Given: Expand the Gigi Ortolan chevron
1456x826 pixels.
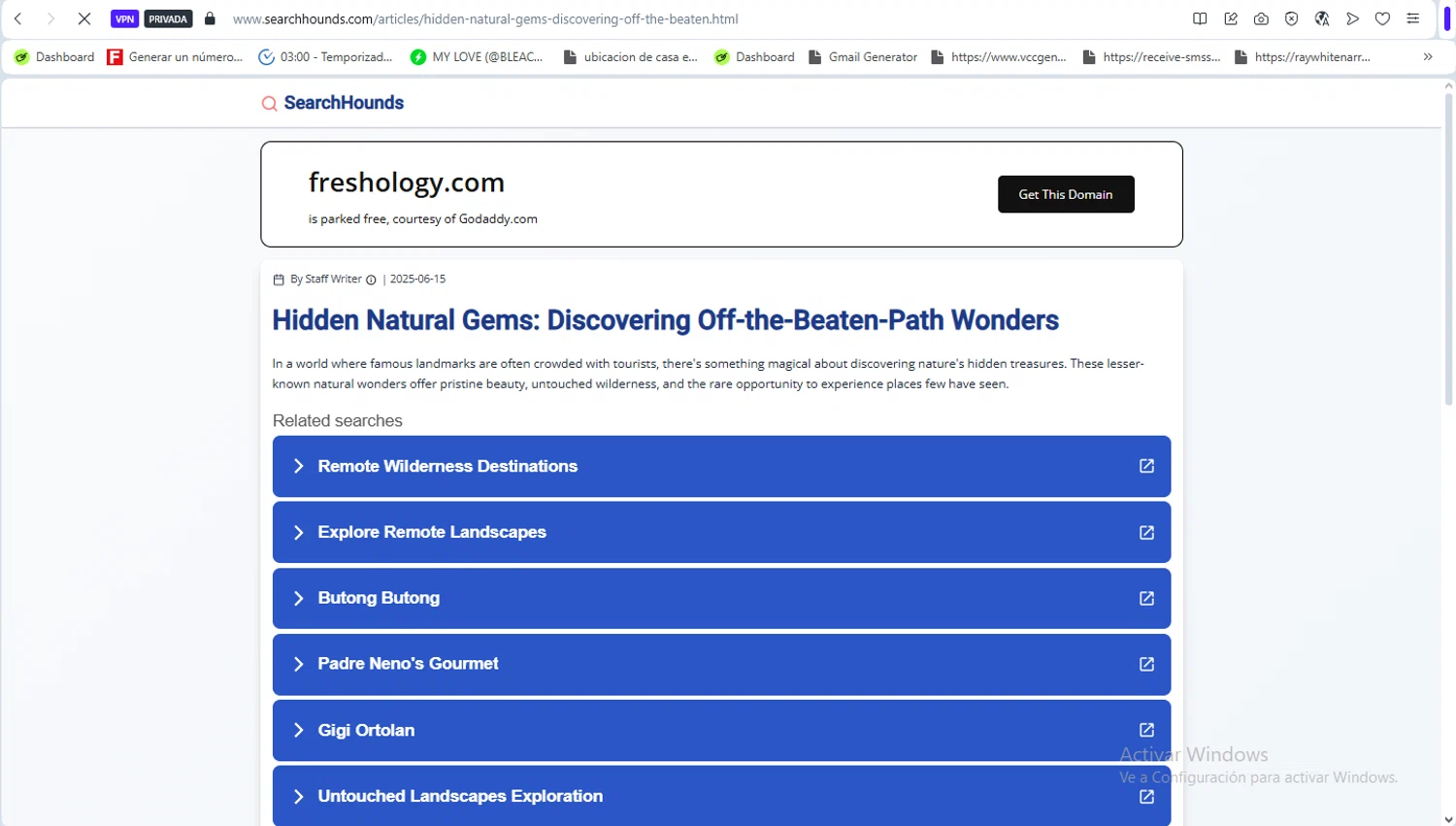Looking at the screenshot, I should pyautogui.click(x=298, y=730).
